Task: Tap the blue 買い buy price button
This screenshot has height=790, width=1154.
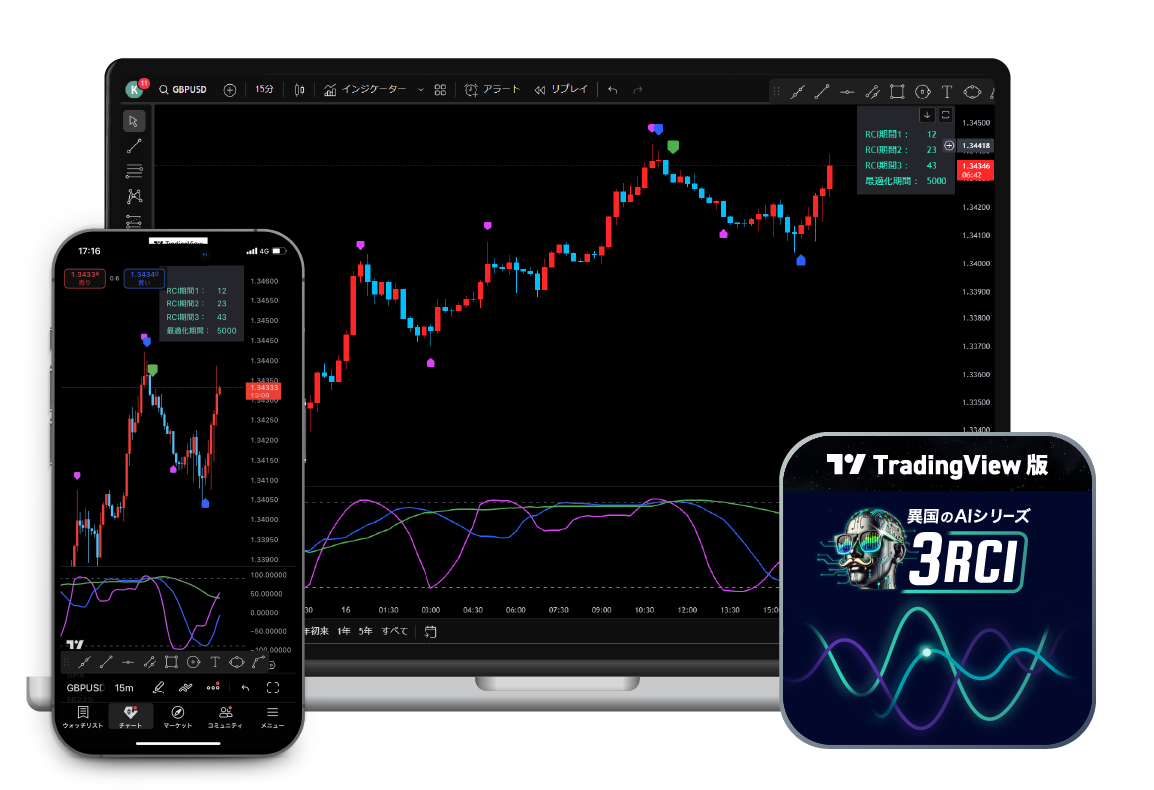Action: click(144, 278)
